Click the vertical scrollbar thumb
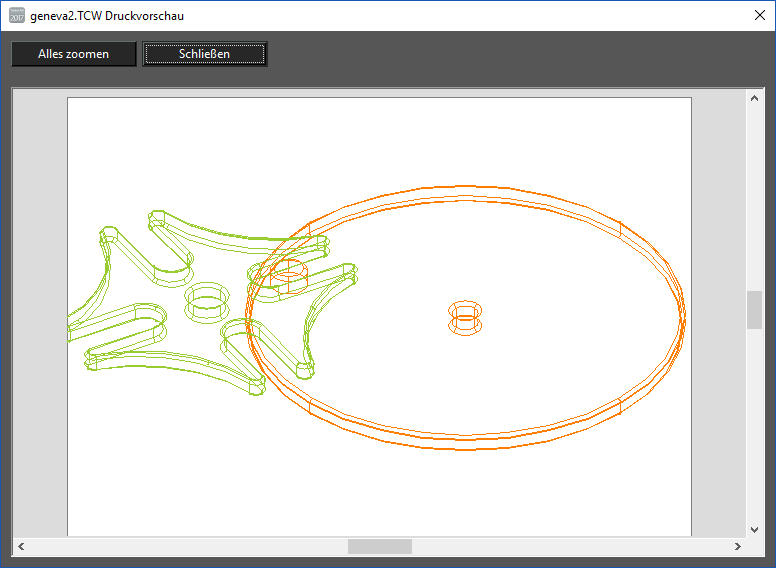776x568 pixels. (754, 310)
